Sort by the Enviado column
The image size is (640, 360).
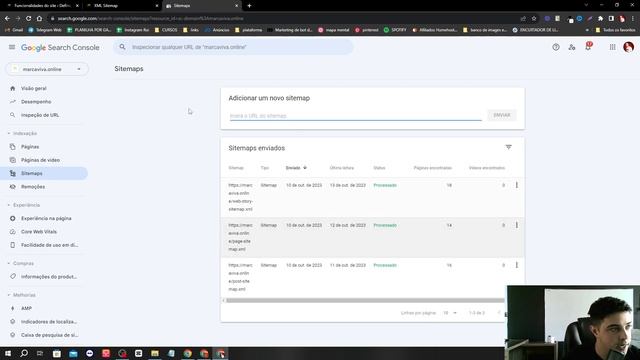tap(296, 168)
